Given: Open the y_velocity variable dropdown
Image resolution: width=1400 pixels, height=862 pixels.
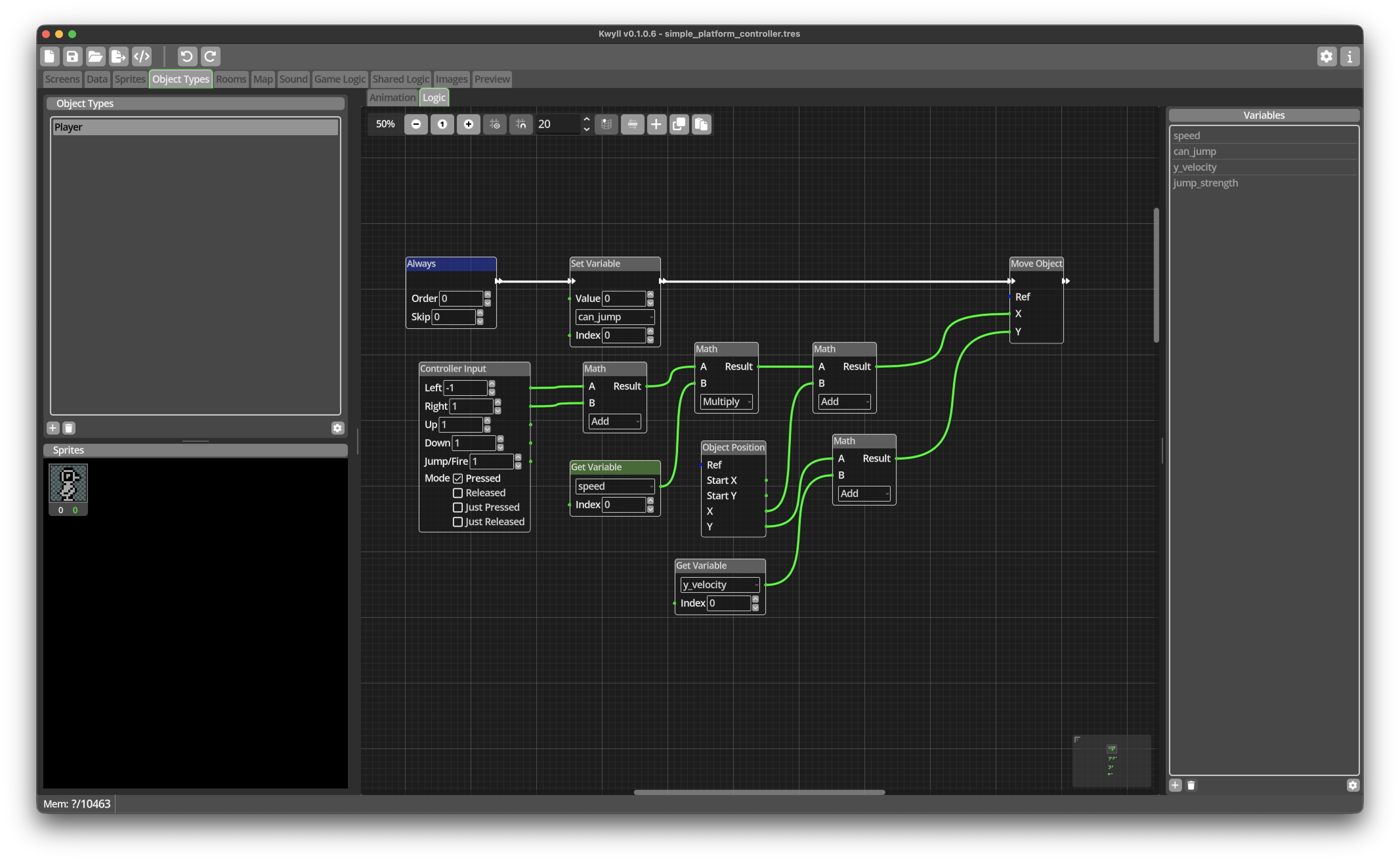Looking at the screenshot, I should 720,585.
